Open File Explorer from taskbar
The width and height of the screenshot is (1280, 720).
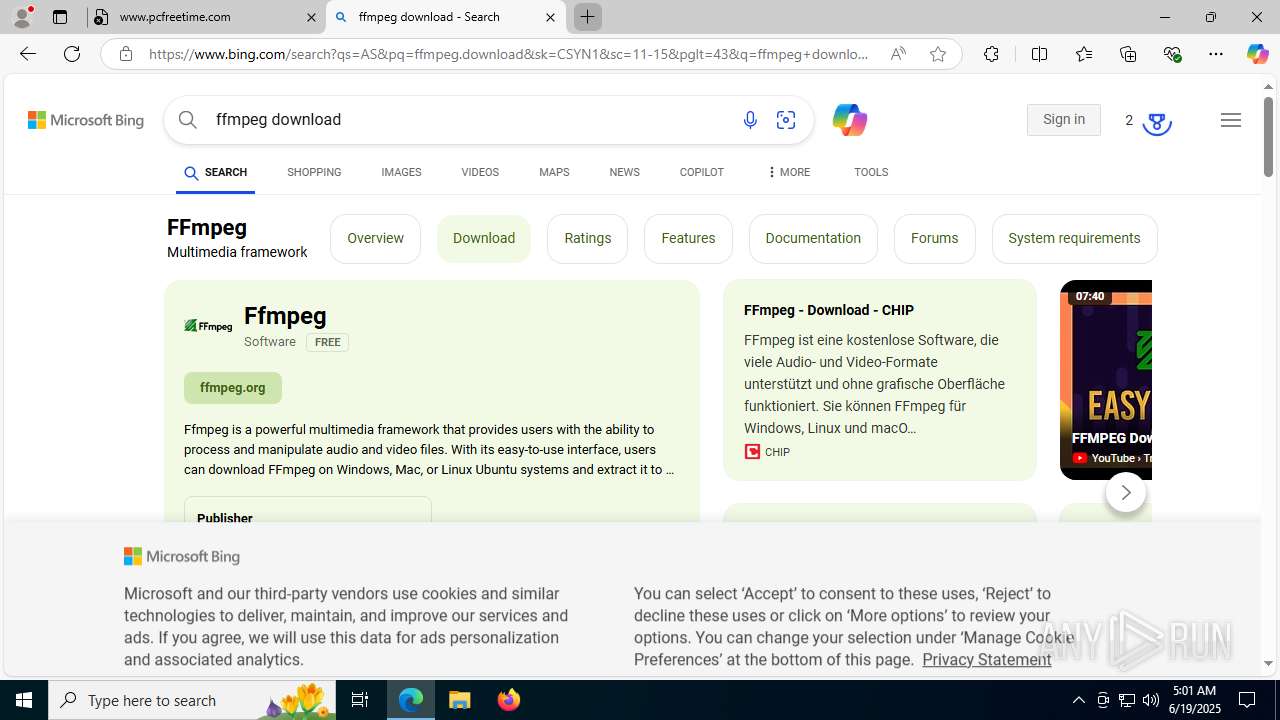460,700
